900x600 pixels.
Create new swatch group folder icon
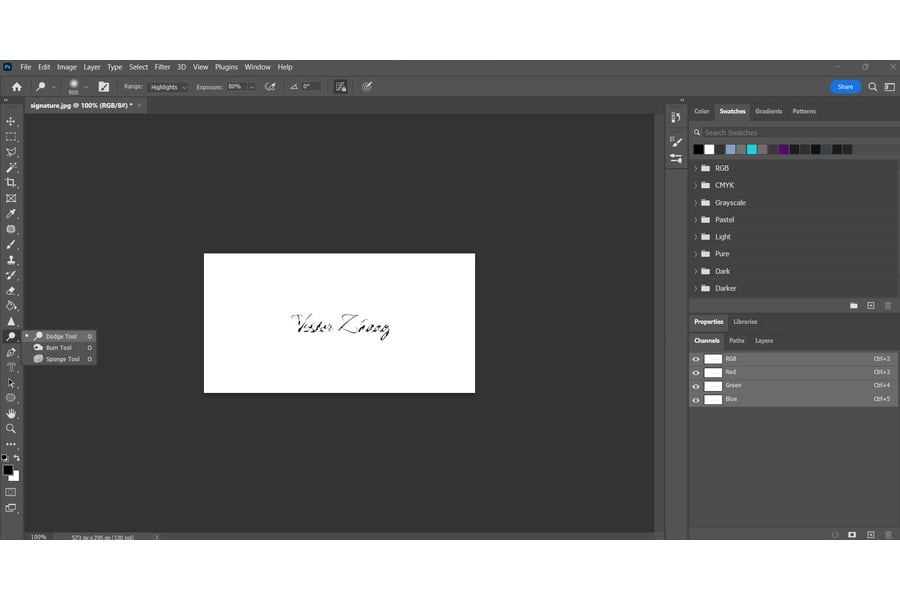(x=854, y=305)
